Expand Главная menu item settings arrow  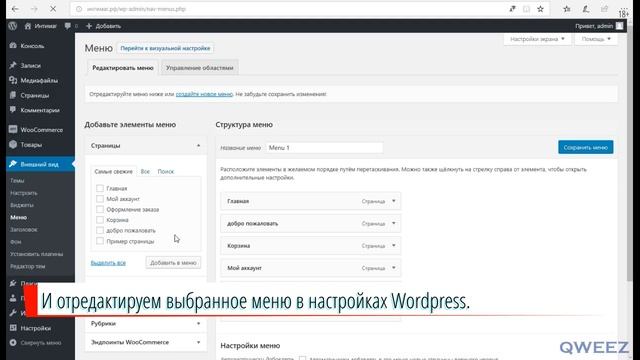(x=393, y=201)
